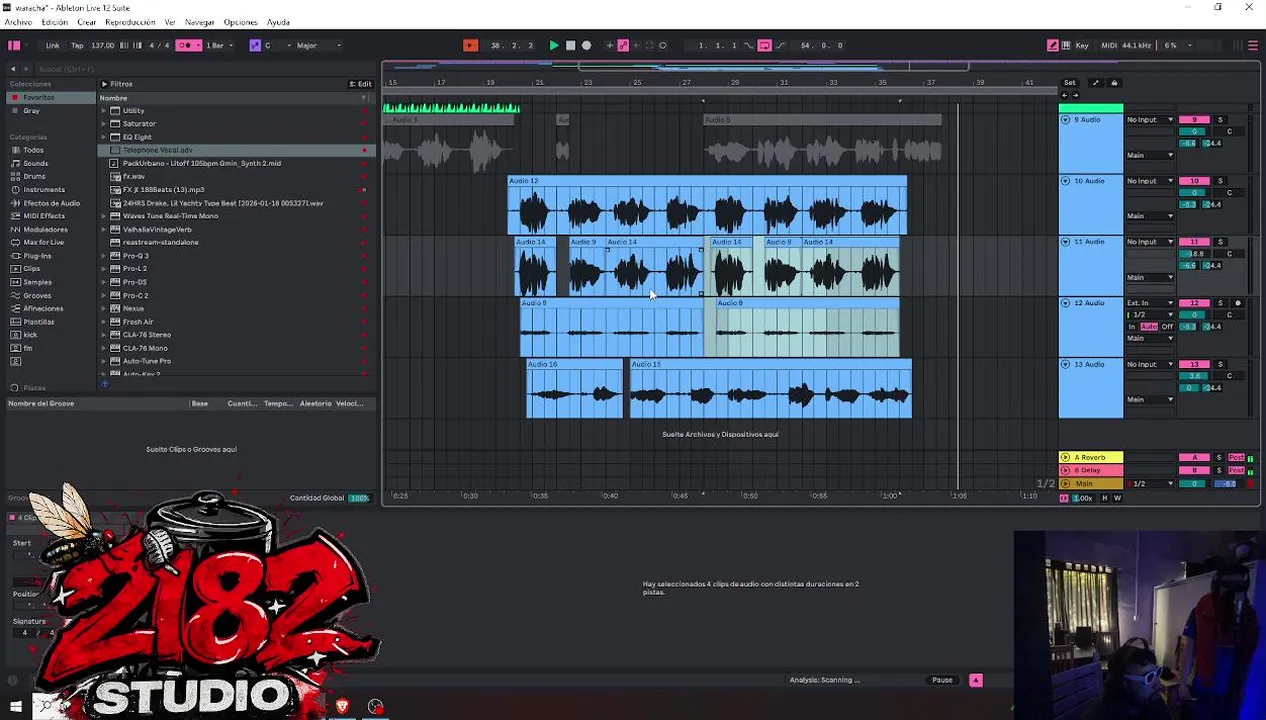Open the 10 Audio No Input dropdown
The image size is (1266, 720).
coord(1150,181)
